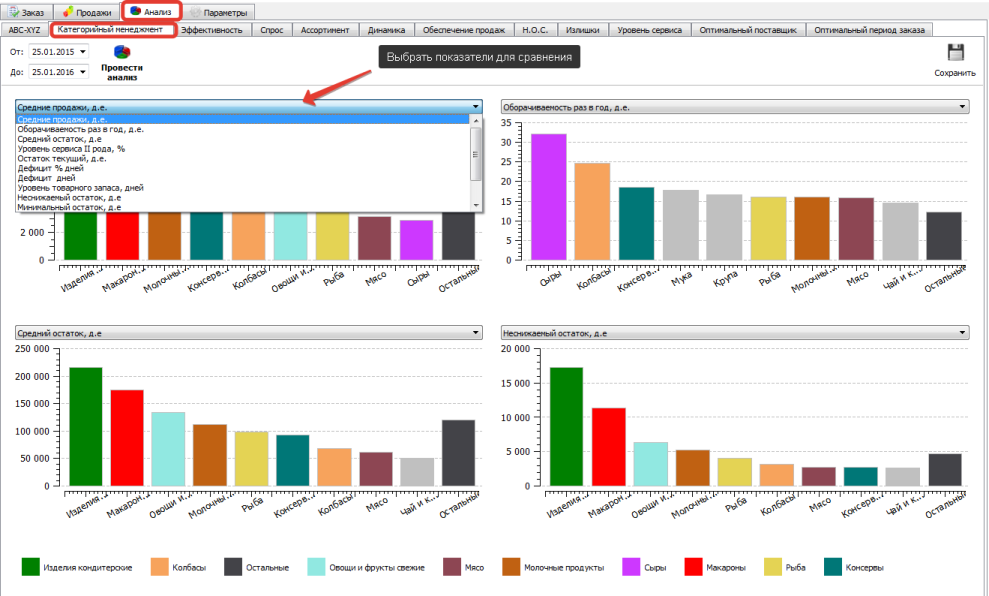Screen dimensions: 989x596
Task: Run analysis via the pie chart icon
Action: tap(122, 52)
